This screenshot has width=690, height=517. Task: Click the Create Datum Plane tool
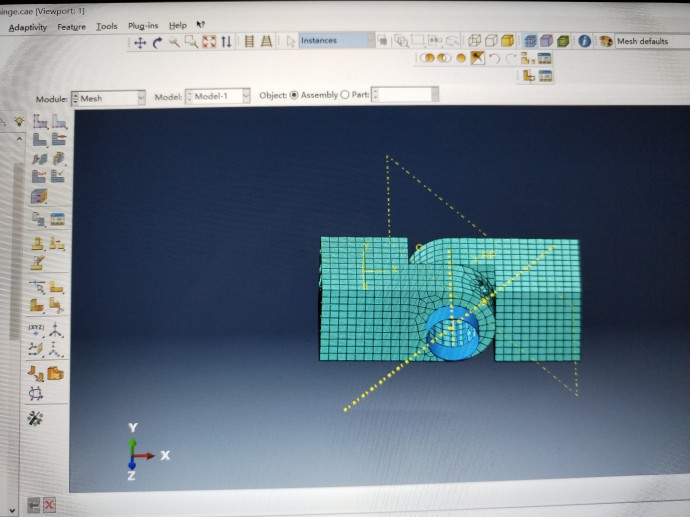pyautogui.click(x=36, y=349)
